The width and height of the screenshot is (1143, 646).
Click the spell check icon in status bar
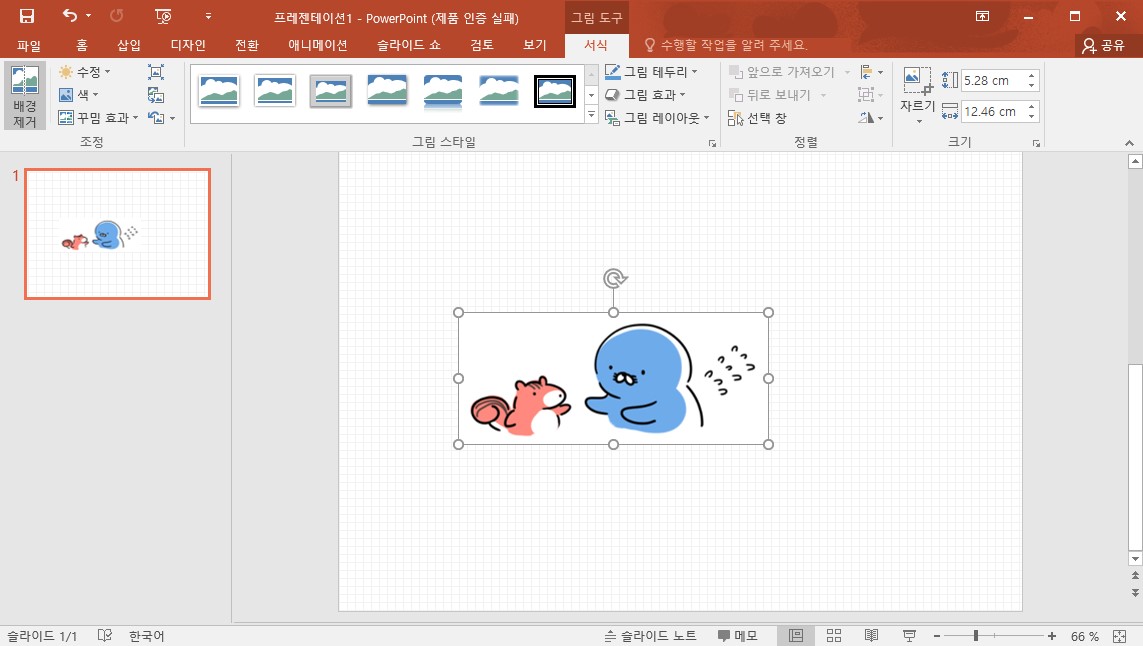(x=105, y=636)
